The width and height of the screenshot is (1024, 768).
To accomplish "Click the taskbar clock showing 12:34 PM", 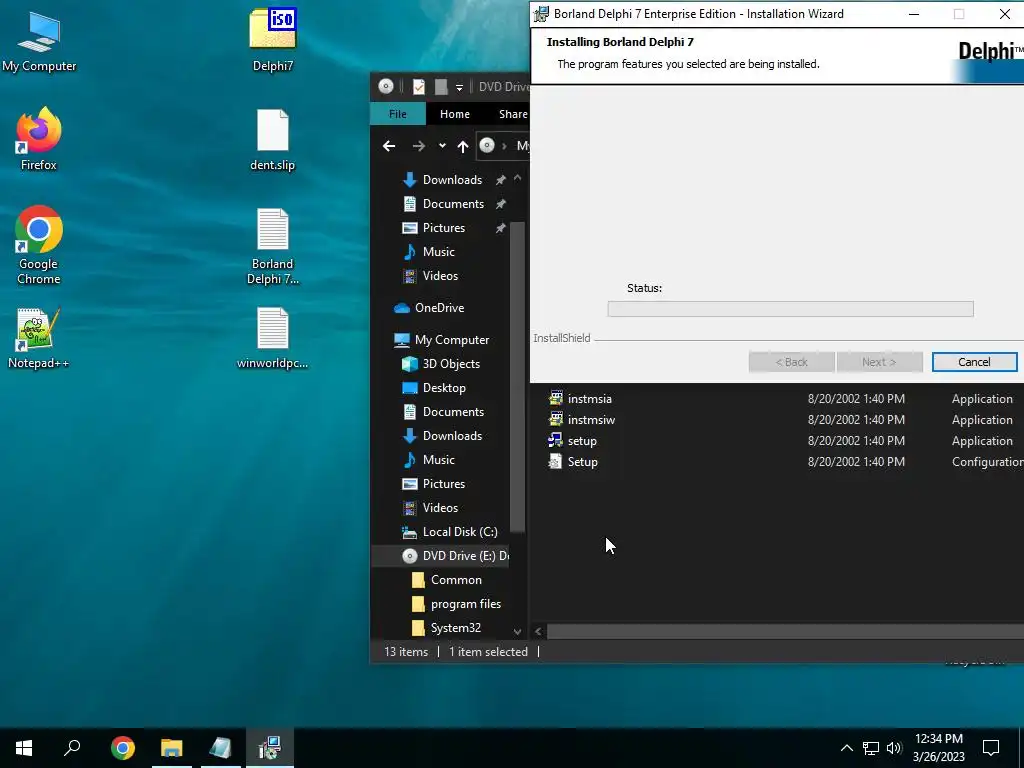I will (x=938, y=748).
